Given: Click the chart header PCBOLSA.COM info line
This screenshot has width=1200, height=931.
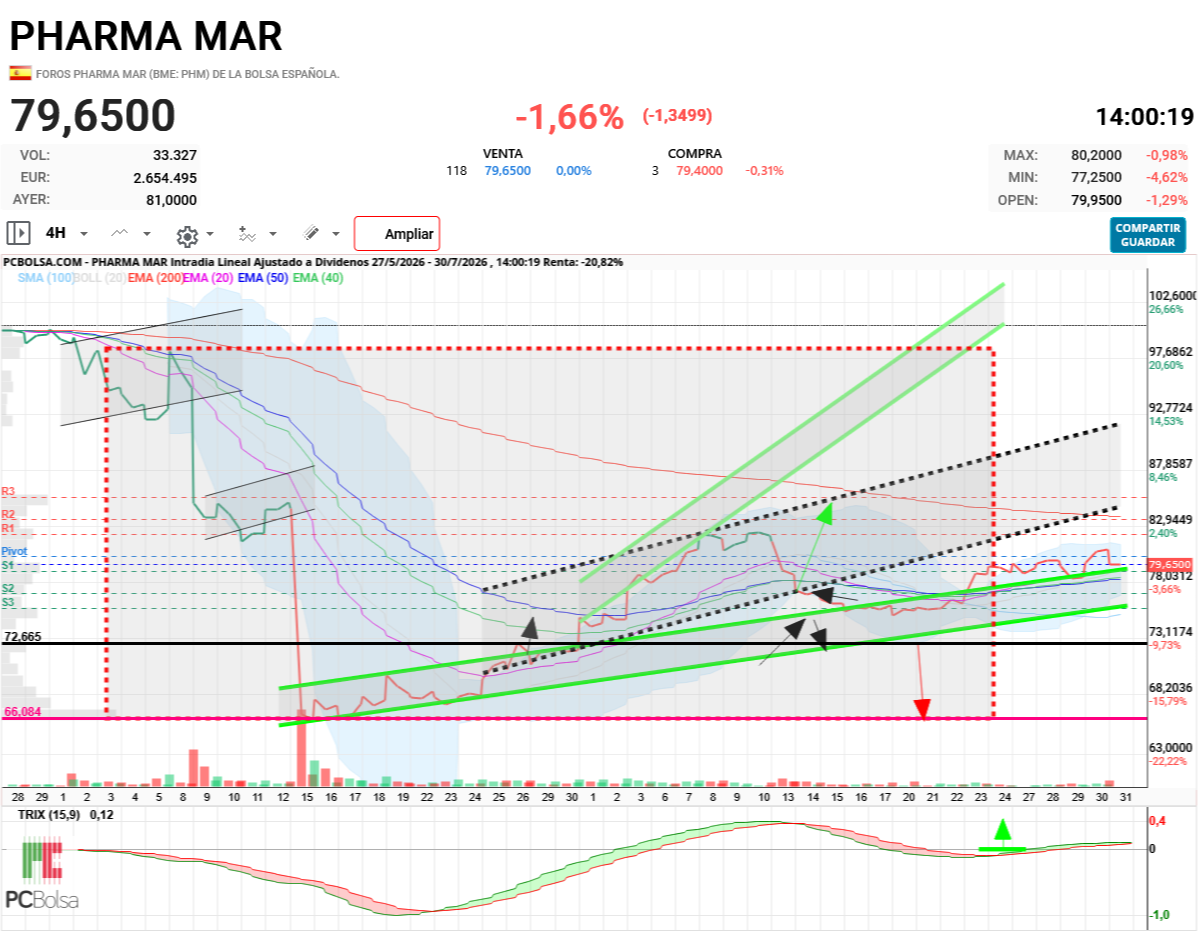Looking at the screenshot, I should (313, 262).
